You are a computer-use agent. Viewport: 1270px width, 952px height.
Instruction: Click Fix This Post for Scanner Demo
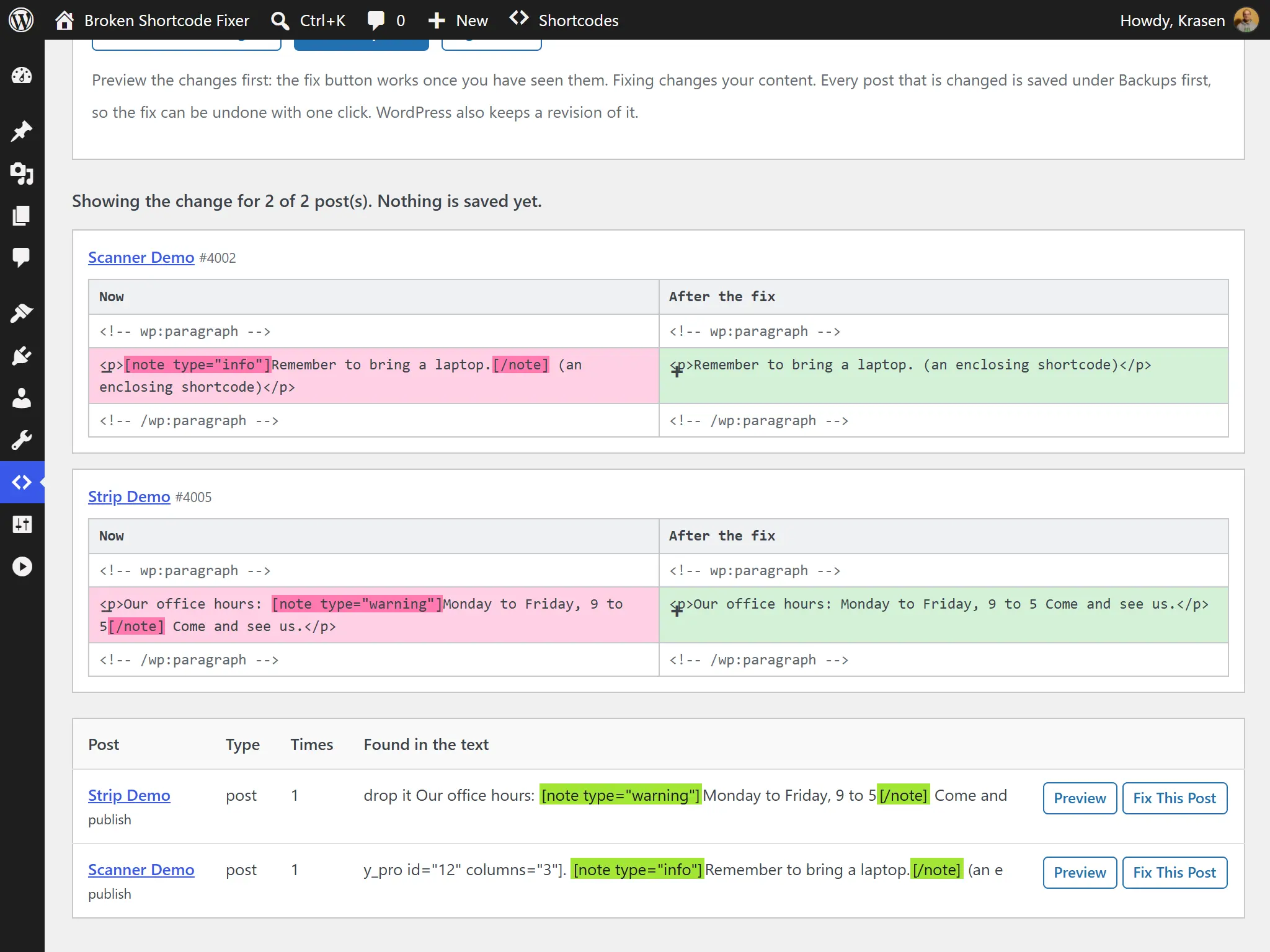click(x=1175, y=873)
